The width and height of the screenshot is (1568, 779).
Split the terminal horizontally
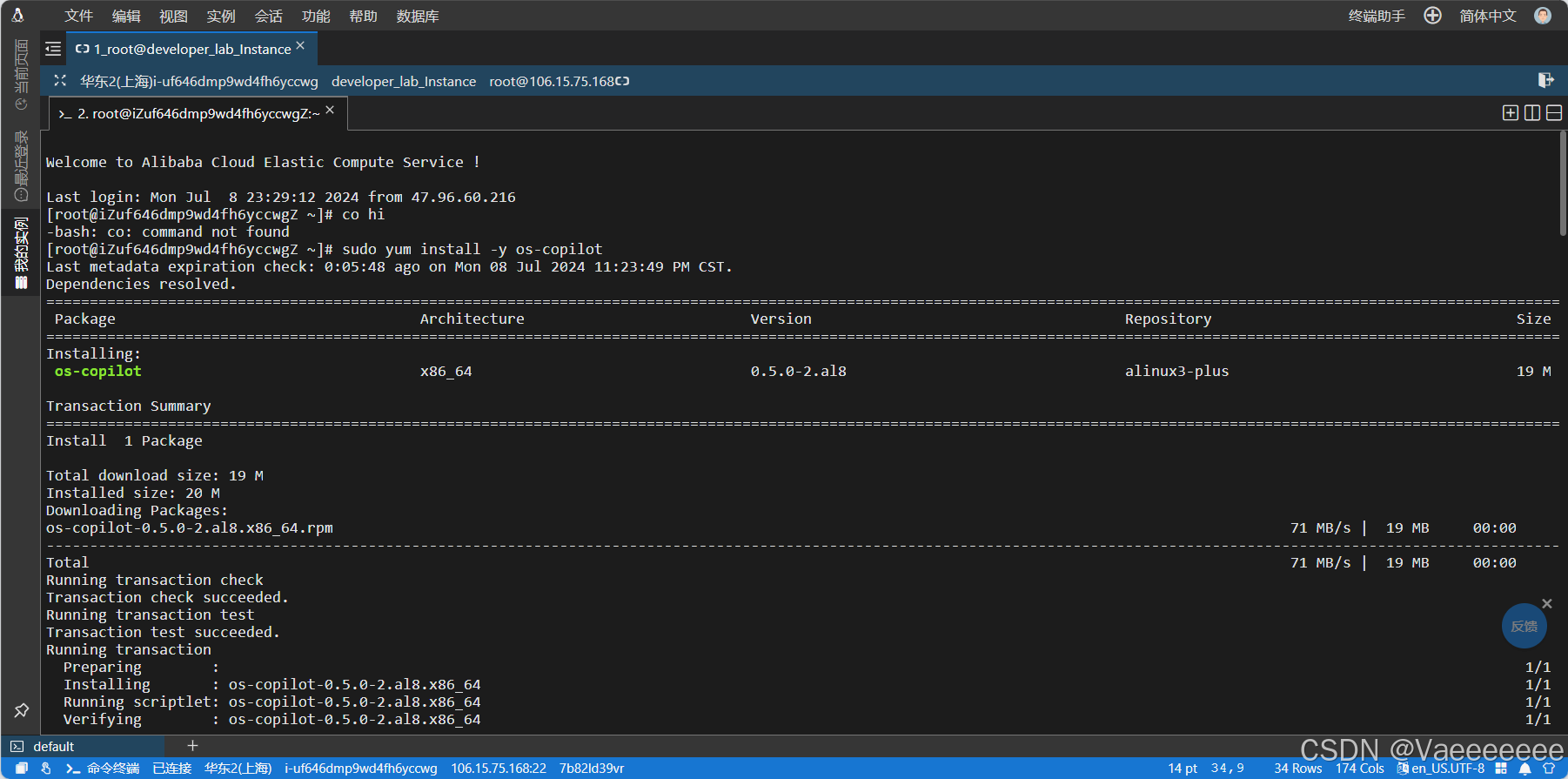[1554, 113]
